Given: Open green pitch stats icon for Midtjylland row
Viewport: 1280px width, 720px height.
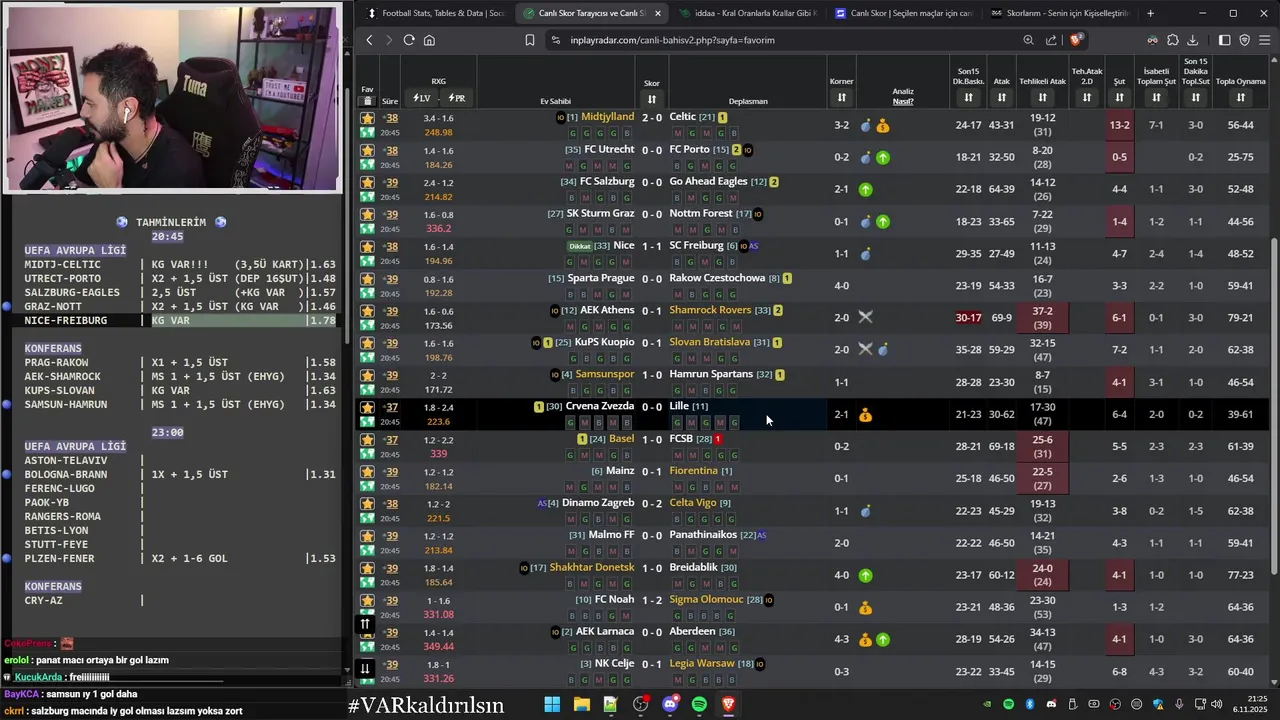Looking at the screenshot, I should click(368, 132).
